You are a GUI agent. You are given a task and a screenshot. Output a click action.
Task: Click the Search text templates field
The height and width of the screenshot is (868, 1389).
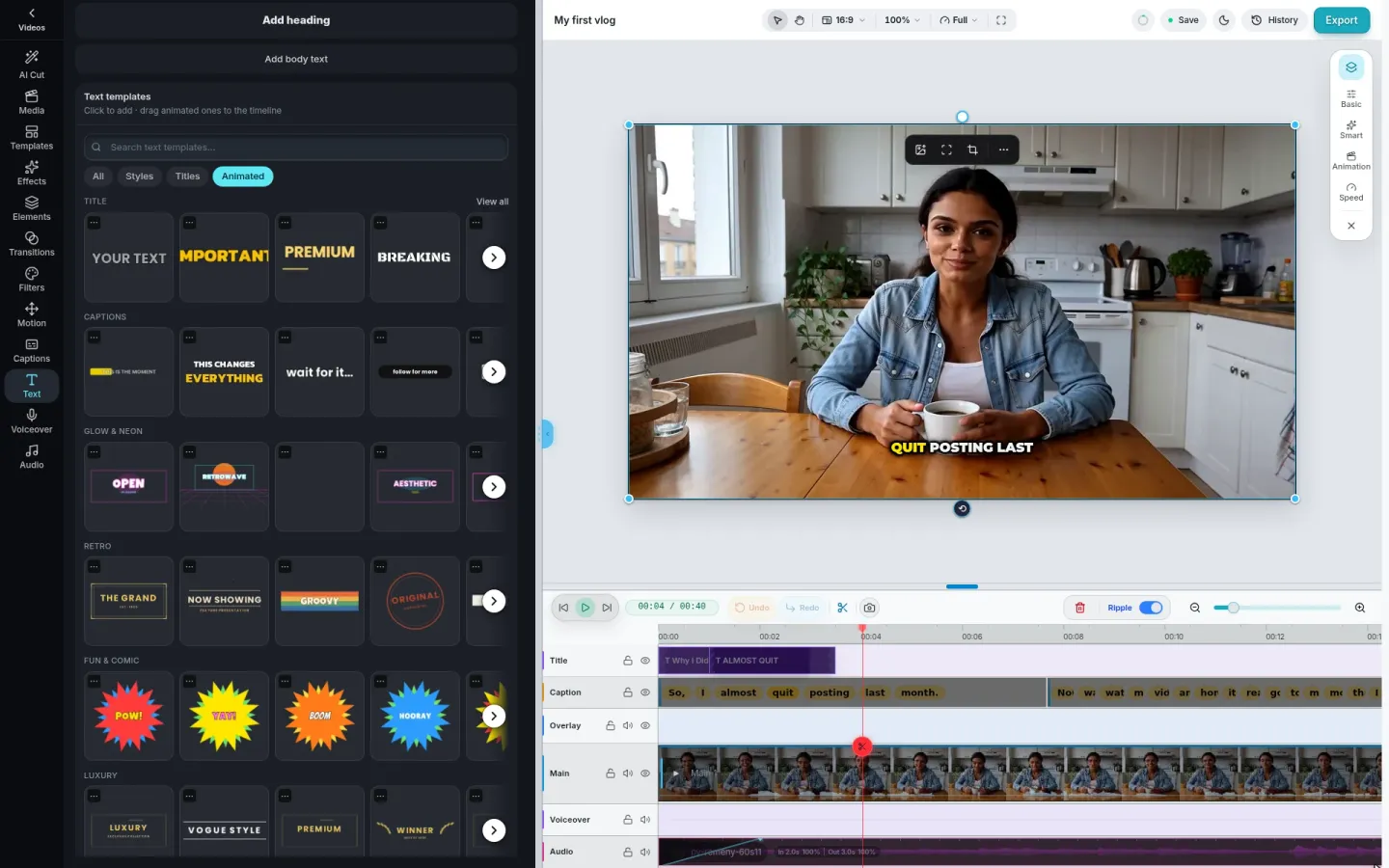click(296, 148)
